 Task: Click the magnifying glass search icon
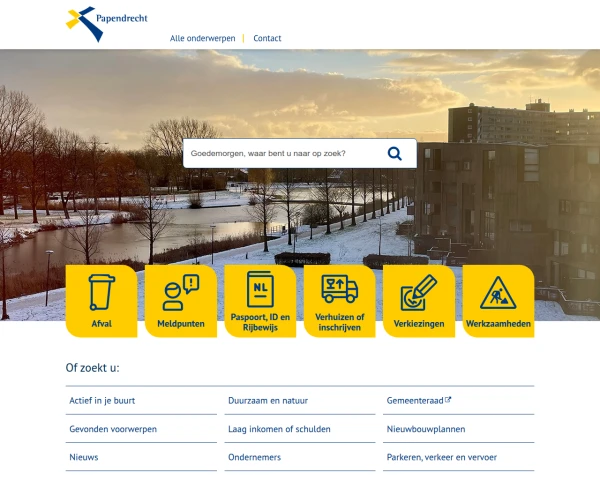point(395,153)
